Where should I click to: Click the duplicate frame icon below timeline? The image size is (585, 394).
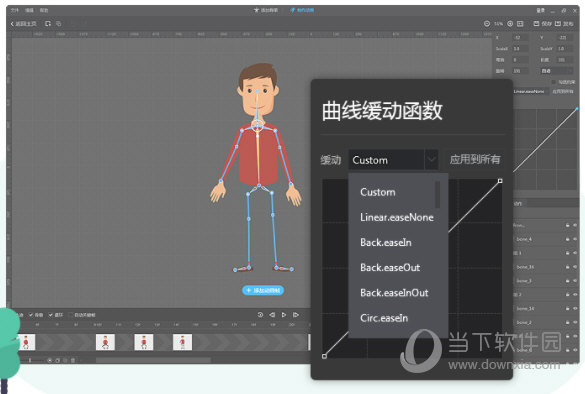[x=57, y=360]
